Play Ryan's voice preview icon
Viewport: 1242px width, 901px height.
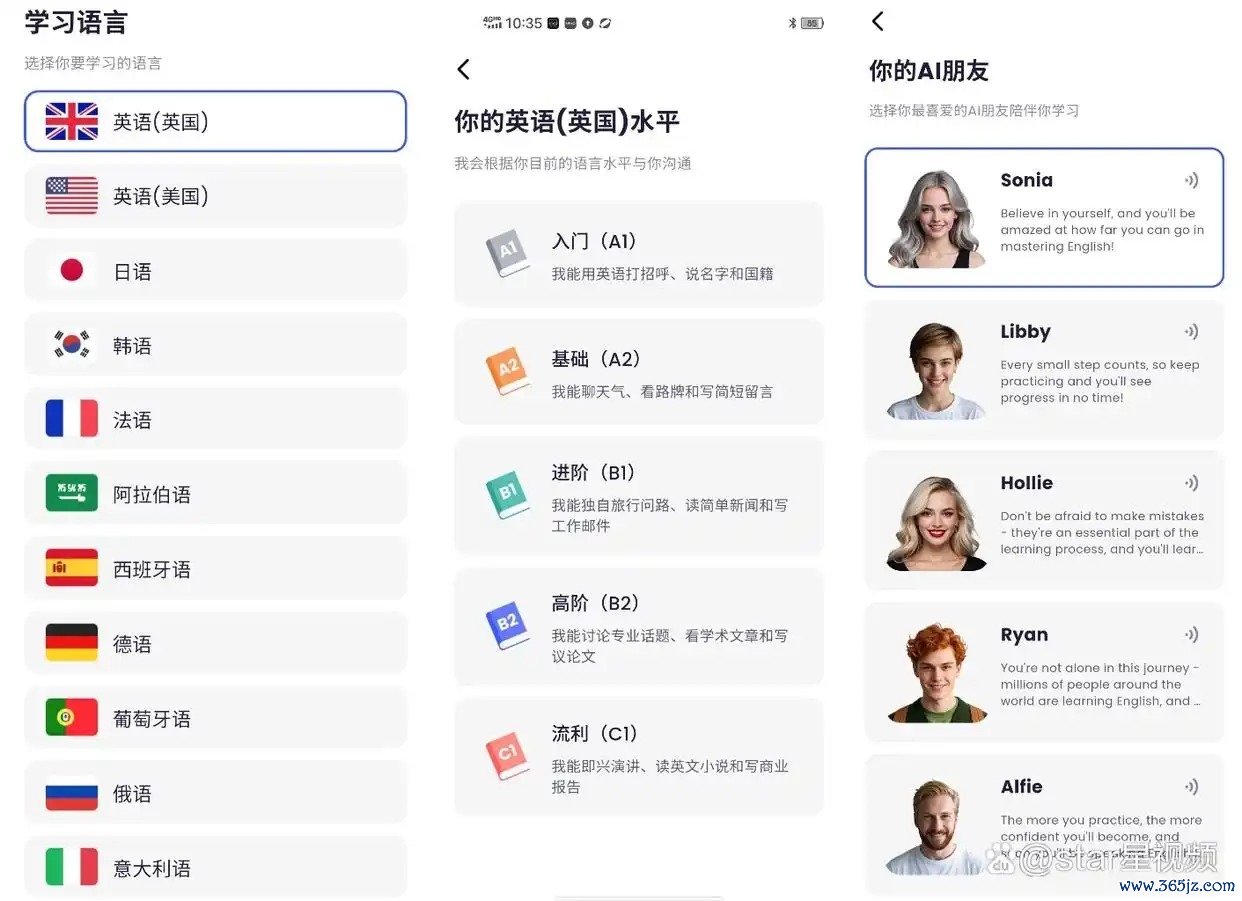click(x=1191, y=635)
